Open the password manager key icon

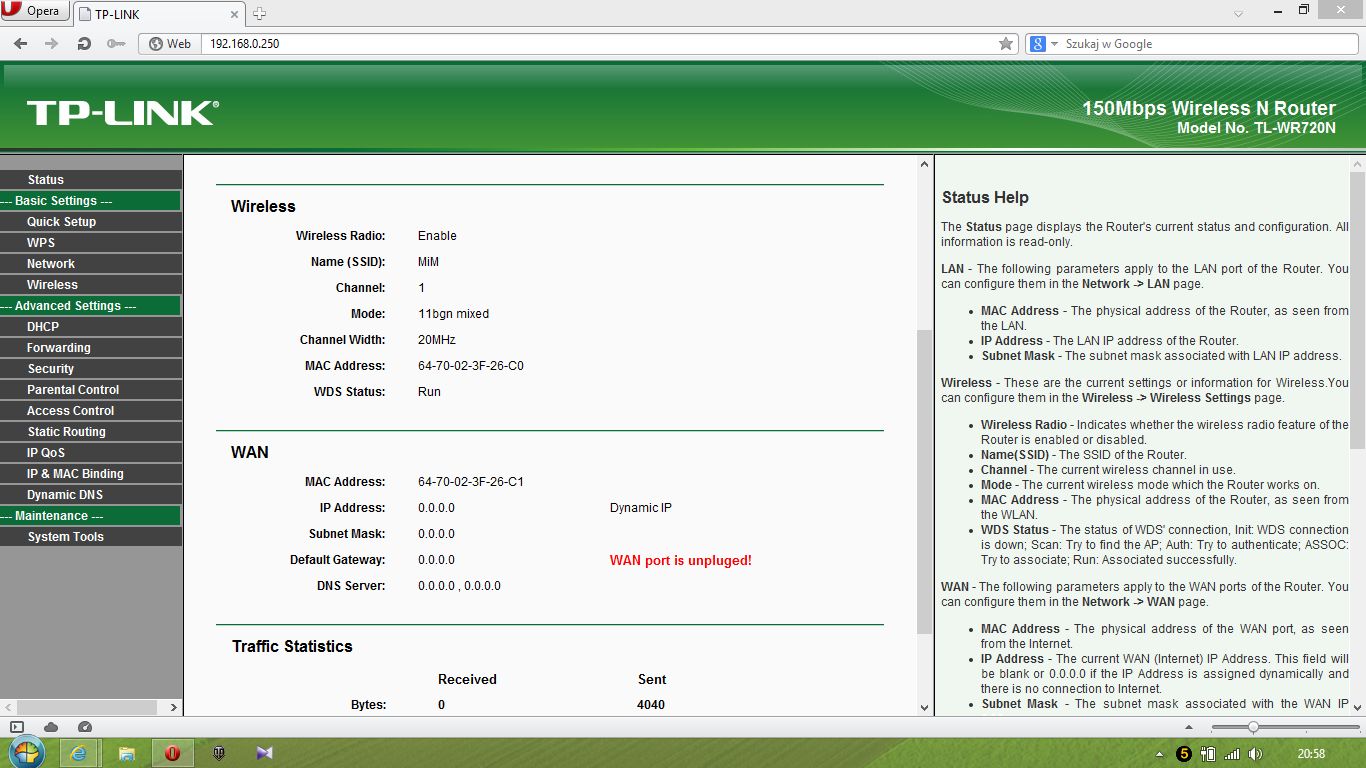(x=116, y=44)
